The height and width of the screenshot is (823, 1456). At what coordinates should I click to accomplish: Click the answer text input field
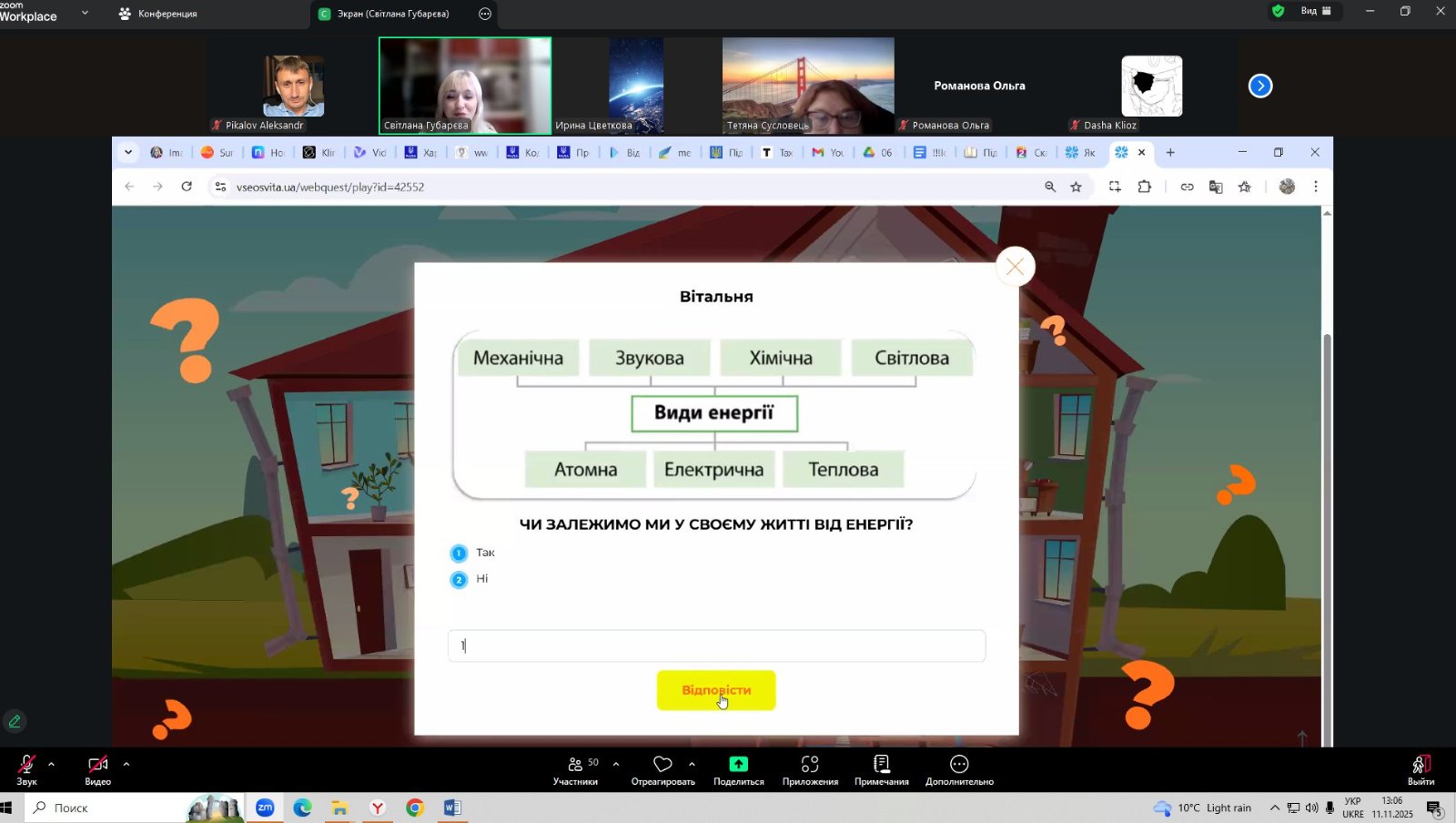tap(716, 645)
